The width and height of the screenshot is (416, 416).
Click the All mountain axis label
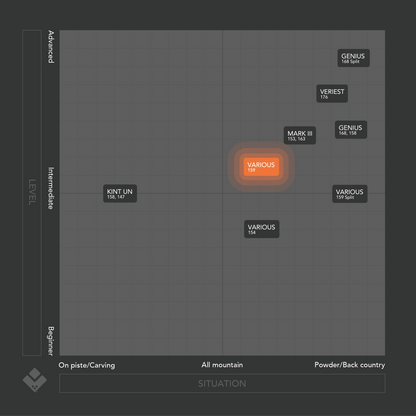tap(222, 365)
